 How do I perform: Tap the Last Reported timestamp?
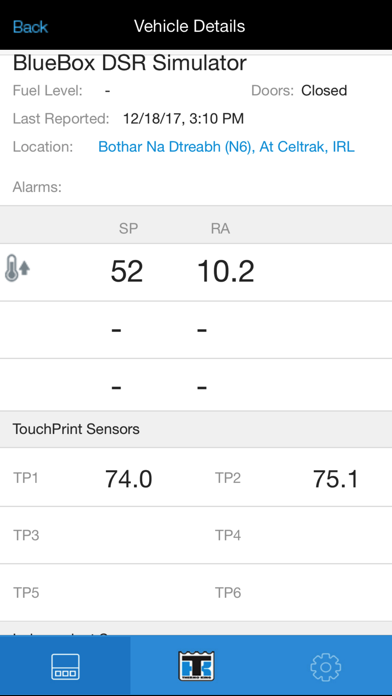[x=183, y=119]
